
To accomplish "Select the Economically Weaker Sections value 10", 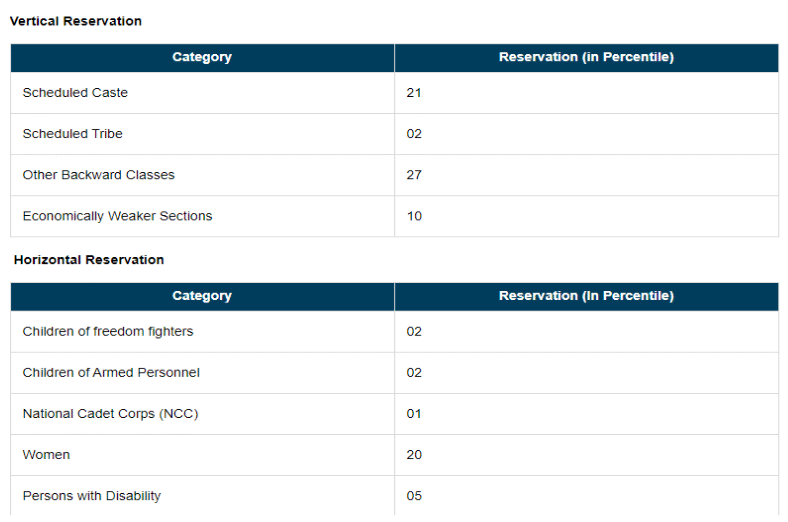I will [x=414, y=216].
